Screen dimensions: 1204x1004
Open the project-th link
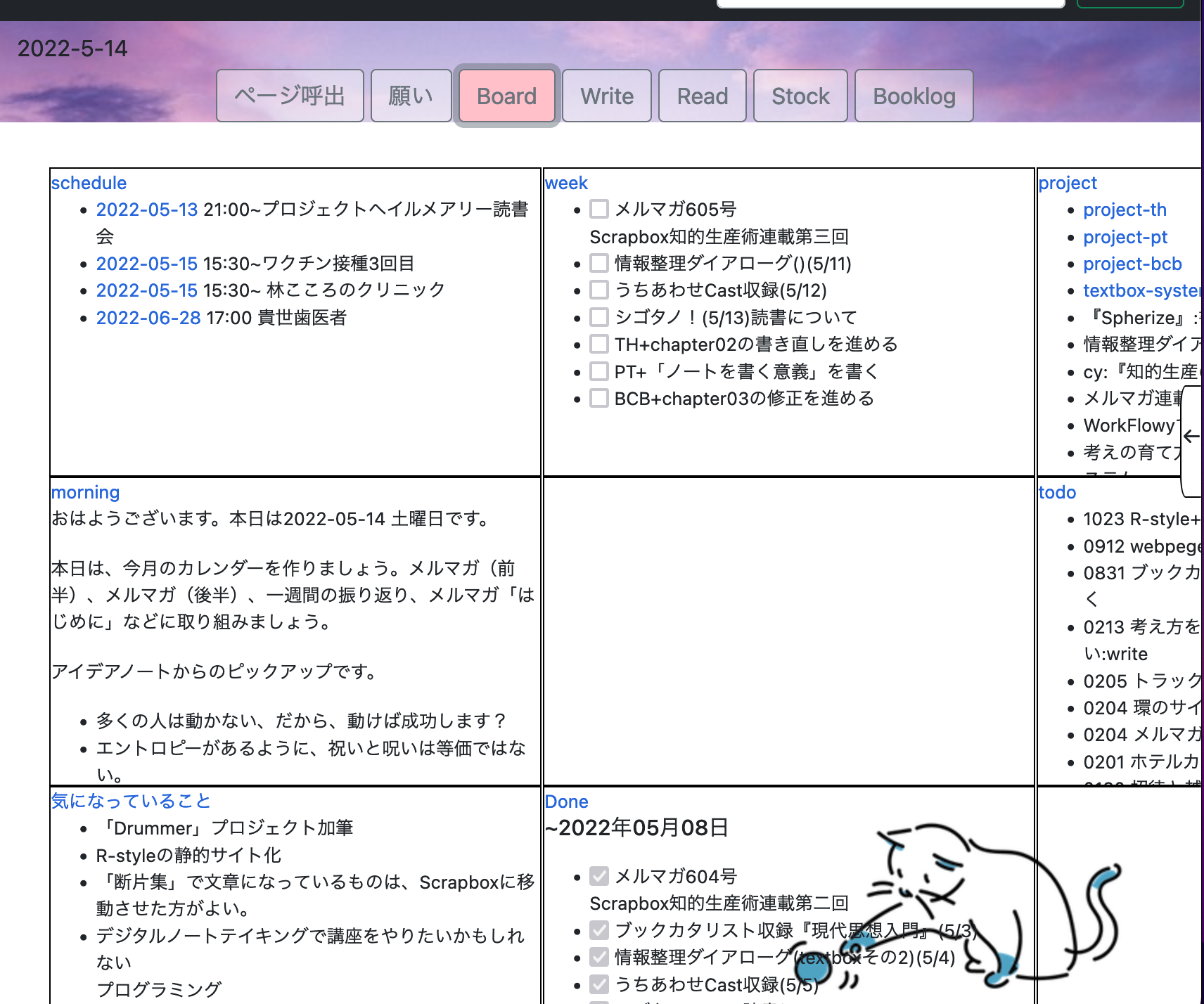tap(1125, 209)
